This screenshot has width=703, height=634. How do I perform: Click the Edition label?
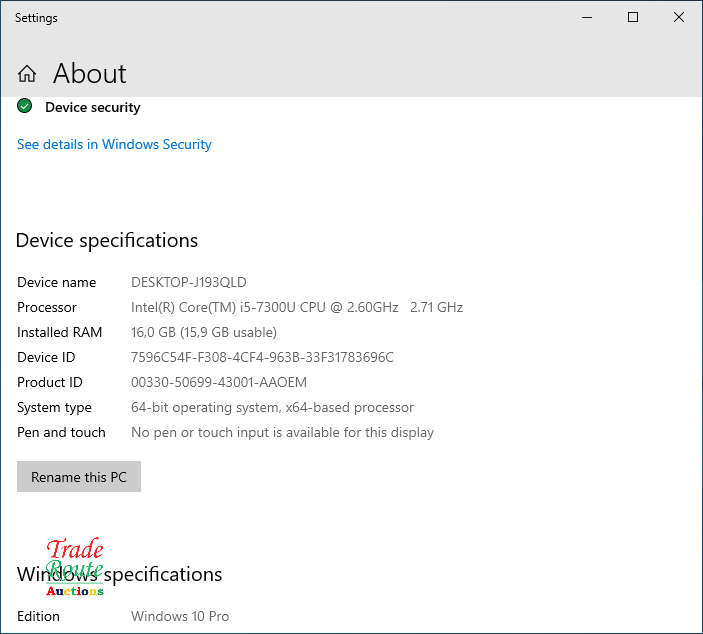tap(38, 616)
